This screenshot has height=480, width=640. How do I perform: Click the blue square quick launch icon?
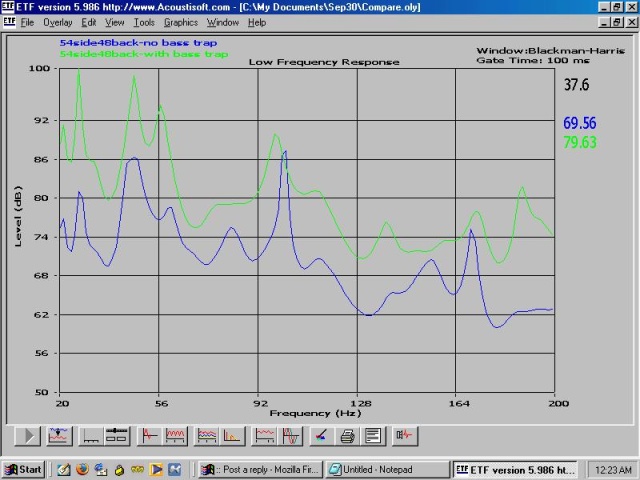(x=175, y=469)
